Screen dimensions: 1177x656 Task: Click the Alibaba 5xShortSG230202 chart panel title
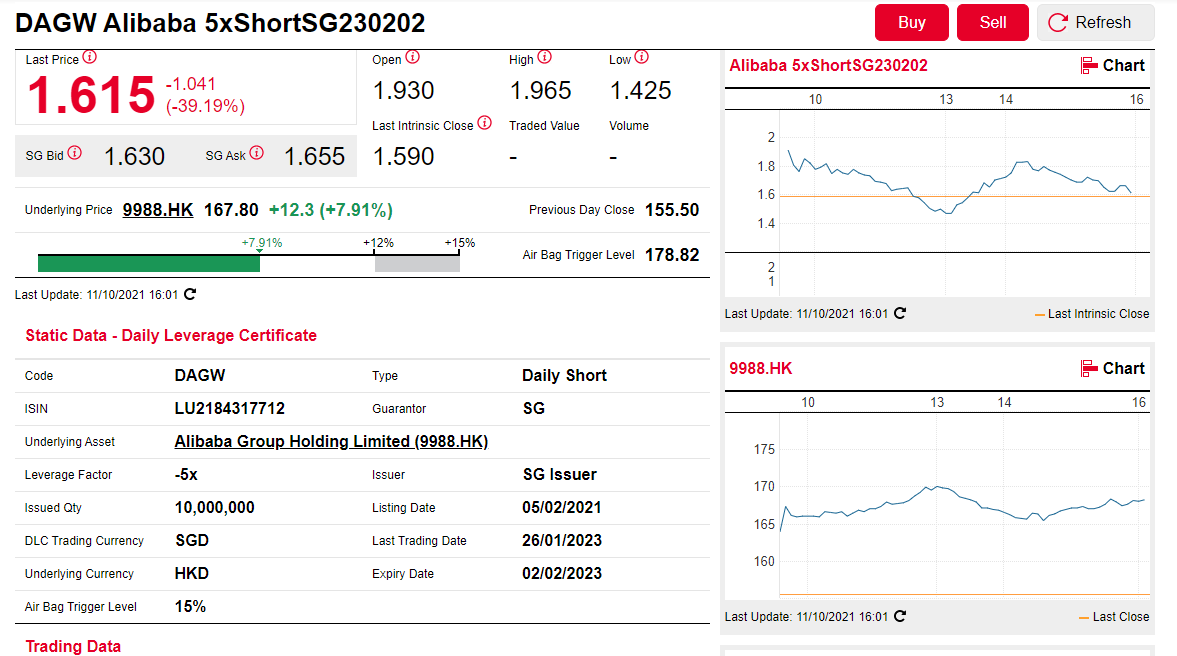pyautogui.click(x=829, y=65)
